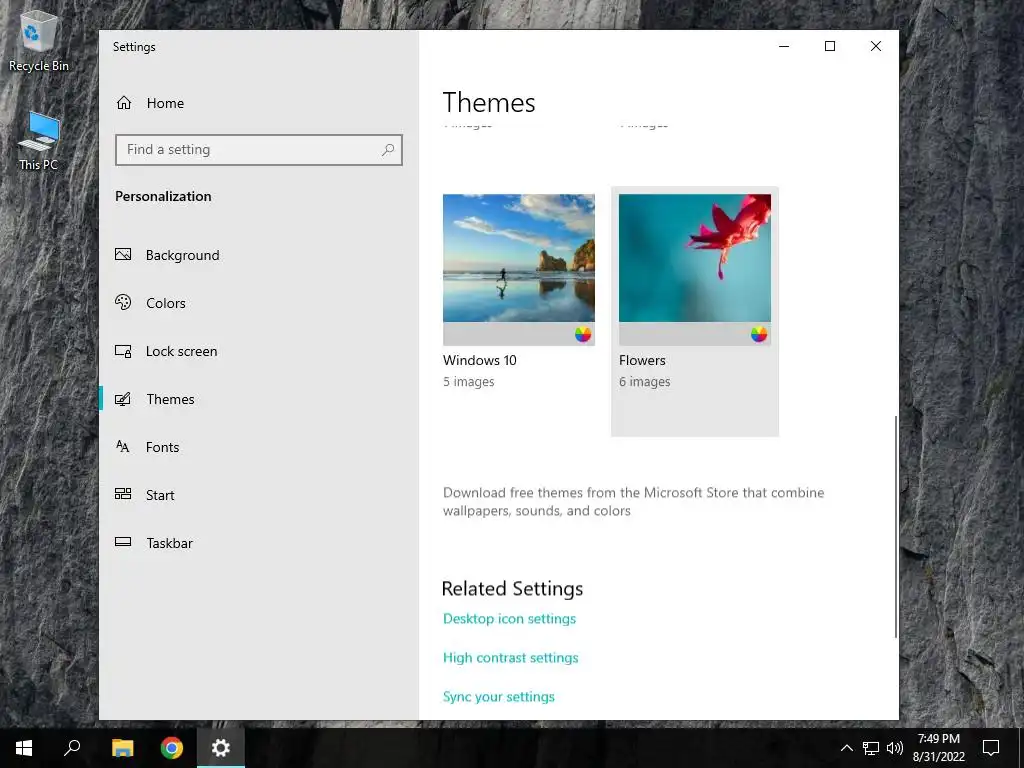Click the Windows 10 theme name
The width and height of the screenshot is (1024, 768).
(479, 360)
